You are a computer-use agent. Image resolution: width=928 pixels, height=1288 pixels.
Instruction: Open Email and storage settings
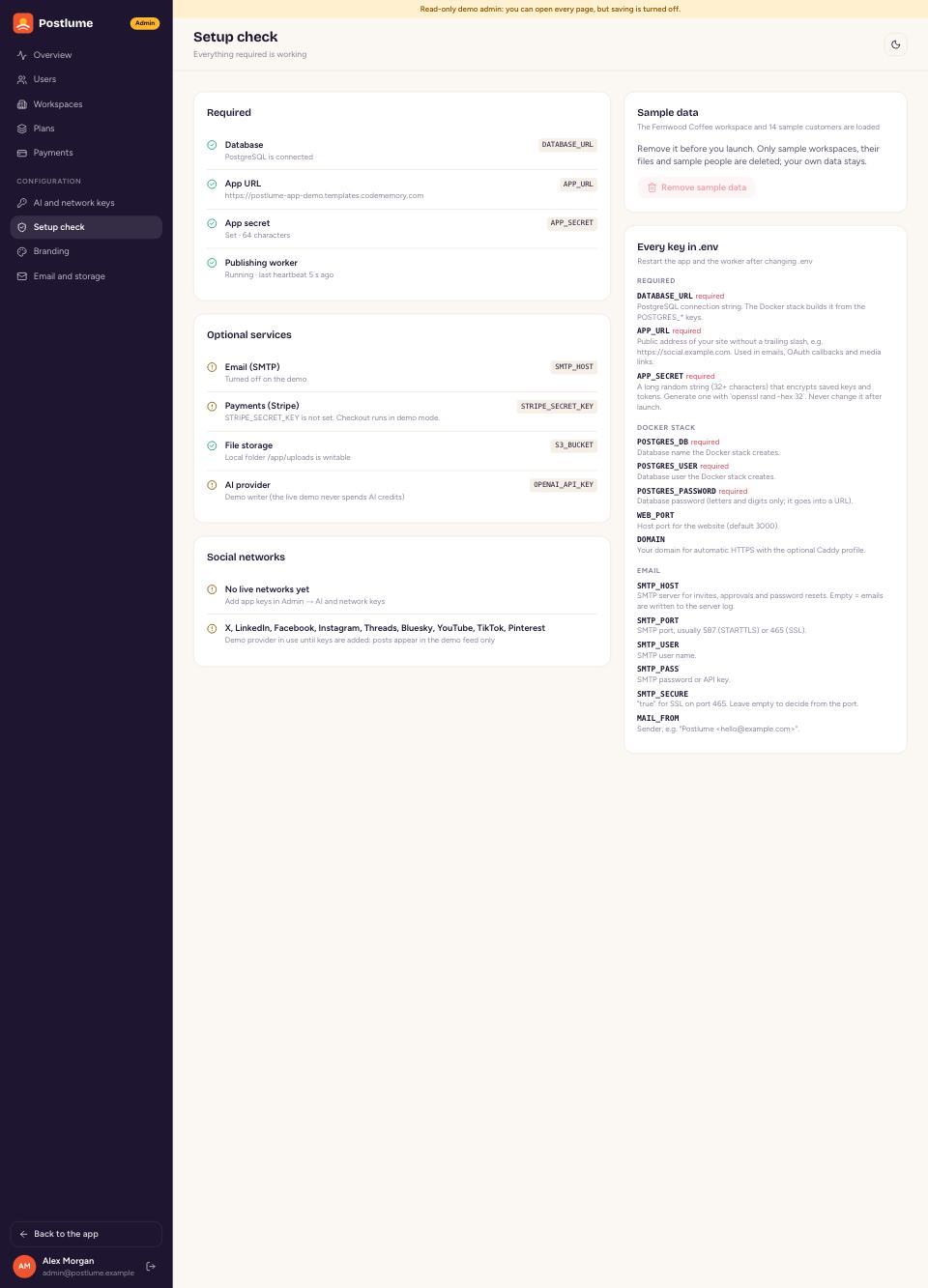[86, 276]
